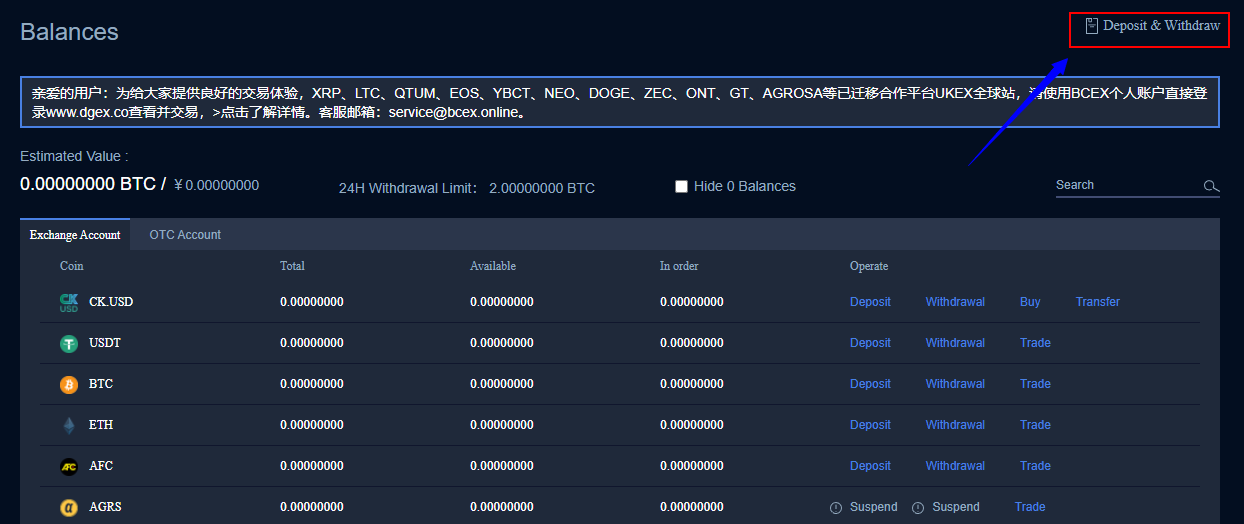This screenshot has height=524, width=1244.
Task: Click Deposit in the BTC row
Action: pyautogui.click(x=870, y=384)
